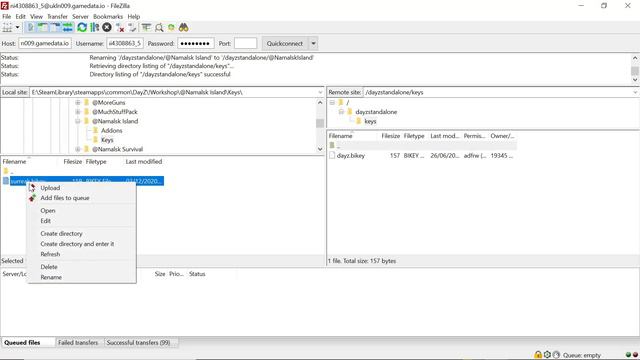Click the gear icon in the status bar
Image resolution: width=640 pixels, height=360 pixels.
click(547, 355)
